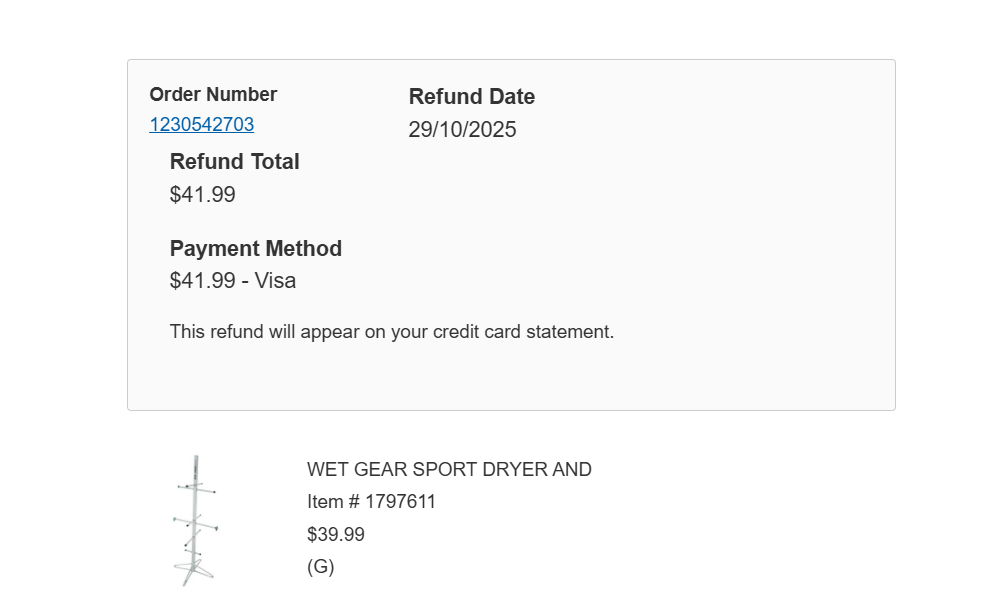Select the 29/10/2025 refund date
The height and width of the screenshot is (610, 997).
[x=462, y=130]
